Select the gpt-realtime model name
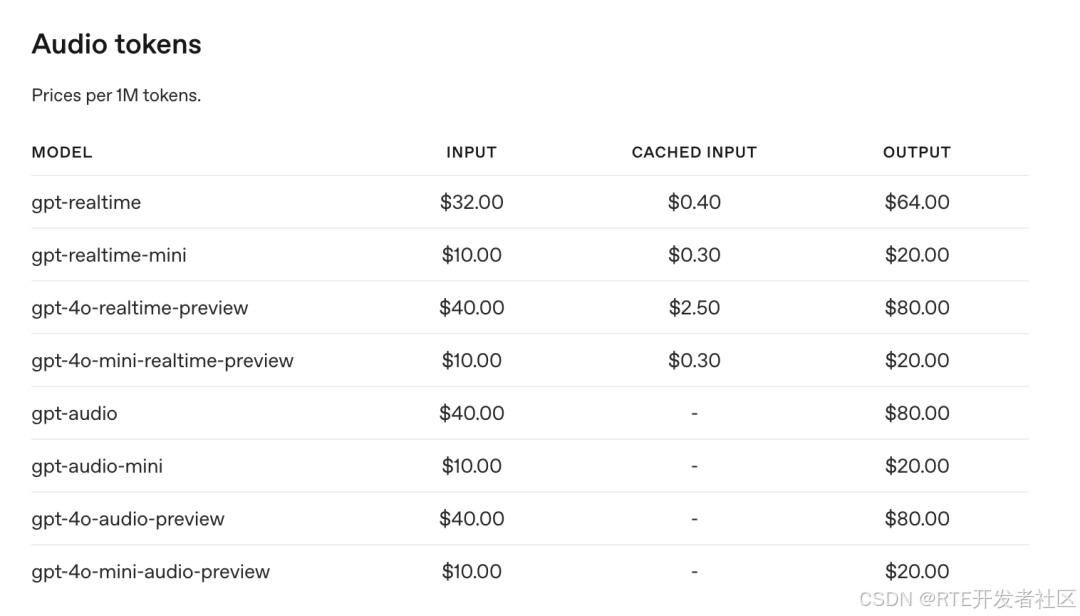1080x616 pixels. pos(86,203)
